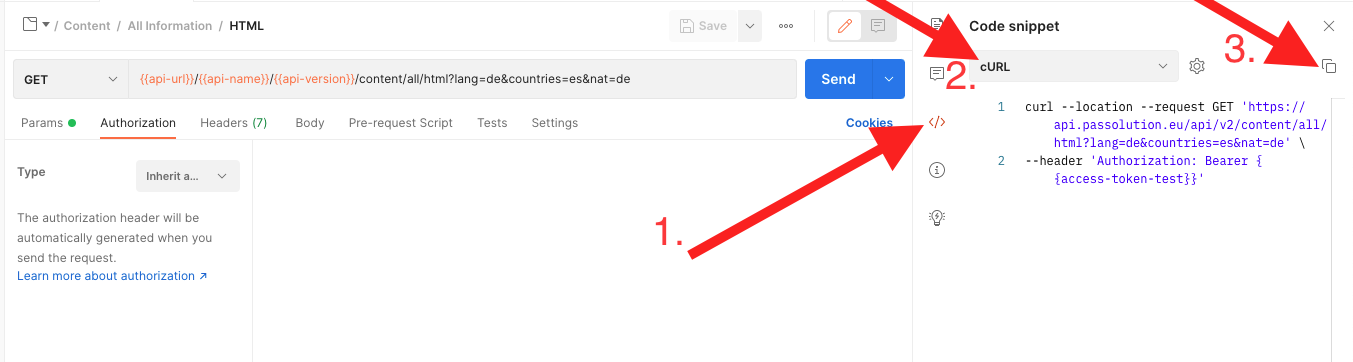Image resolution: width=1353 pixels, height=362 pixels.
Task: Click the blue Send button
Action: click(x=838, y=79)
